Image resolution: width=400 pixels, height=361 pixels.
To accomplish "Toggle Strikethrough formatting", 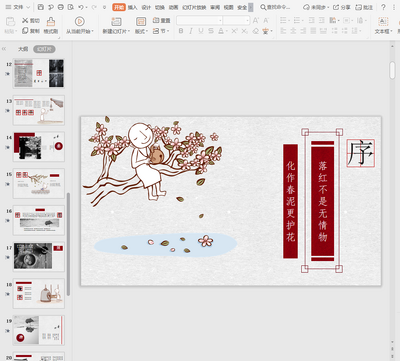I will tap(211, 31).
